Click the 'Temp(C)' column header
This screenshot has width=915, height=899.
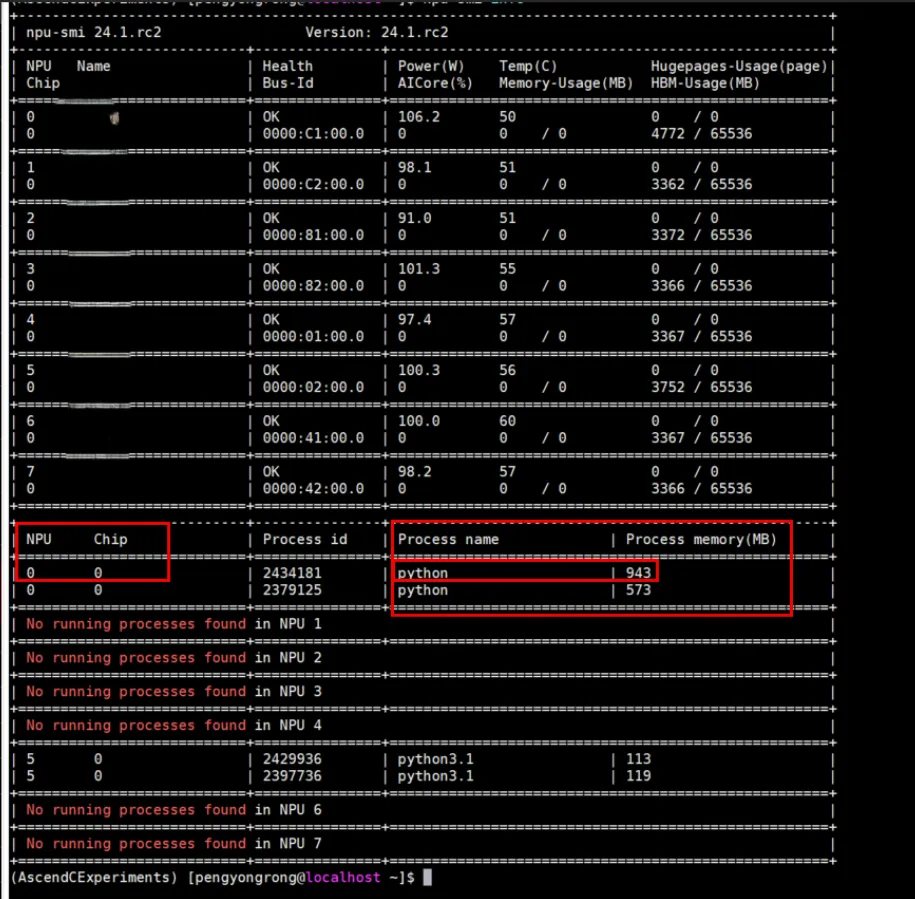point(528,67)
